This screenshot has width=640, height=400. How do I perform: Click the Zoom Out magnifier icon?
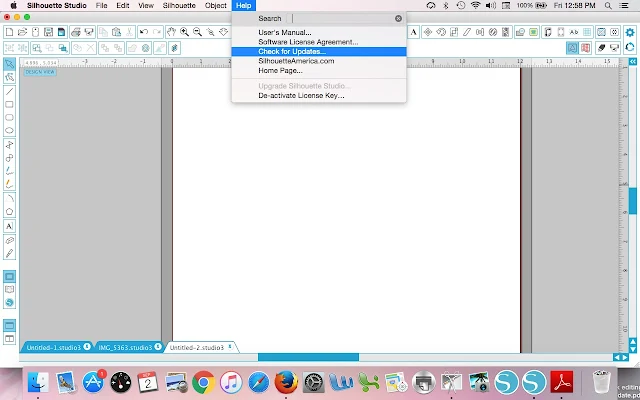pyautogui.click(x=198, y=32)
